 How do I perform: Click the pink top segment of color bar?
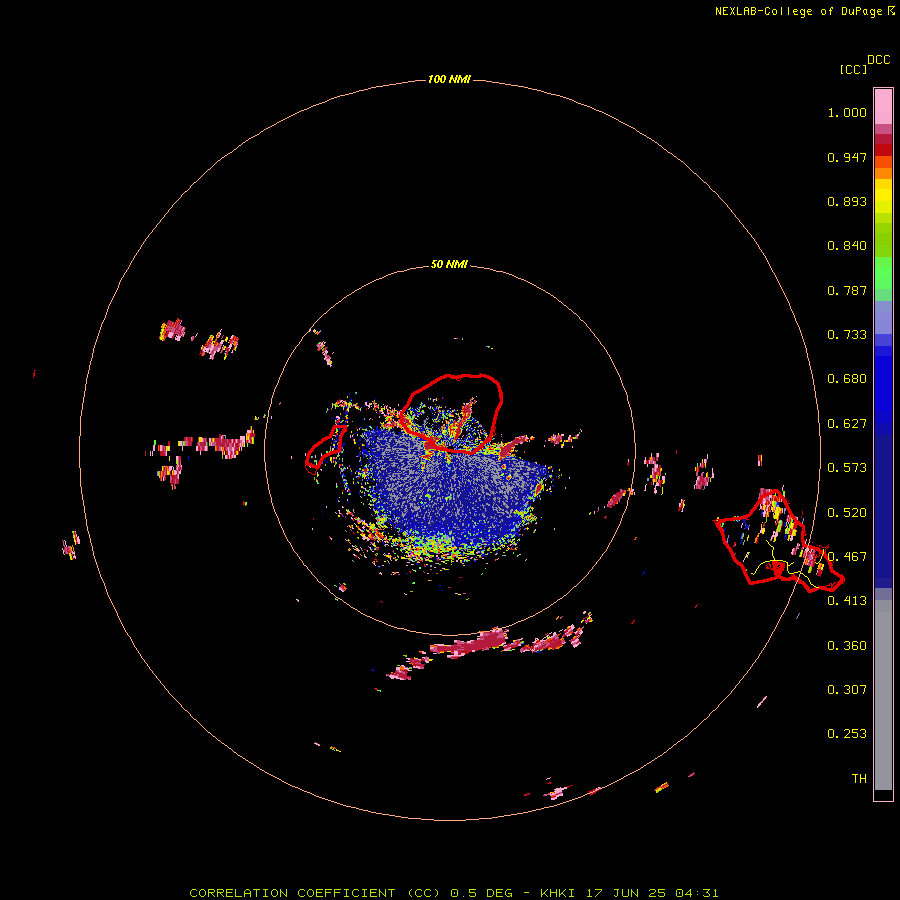[x=883, y=107]
